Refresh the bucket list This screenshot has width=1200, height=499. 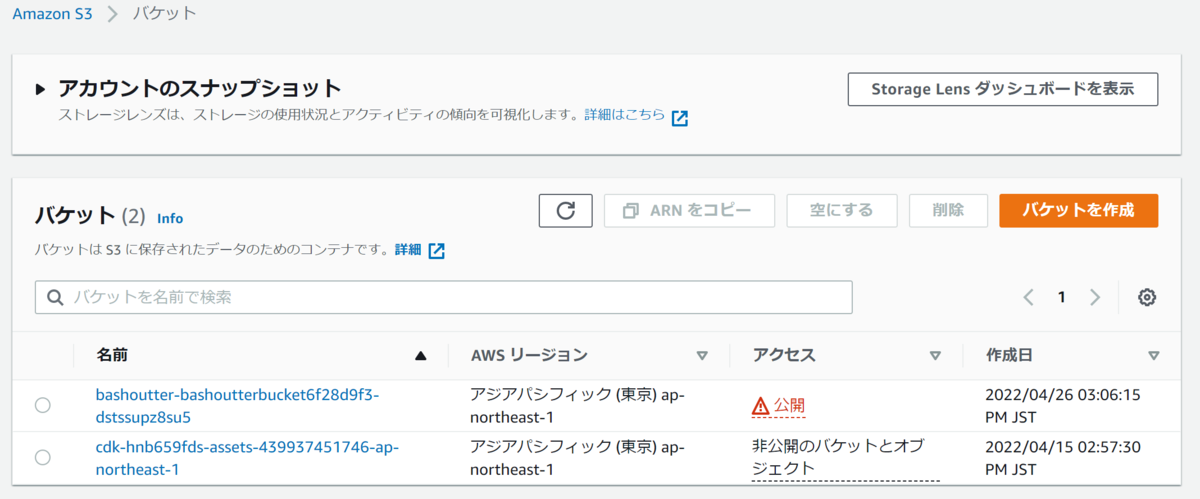(566, 210)
